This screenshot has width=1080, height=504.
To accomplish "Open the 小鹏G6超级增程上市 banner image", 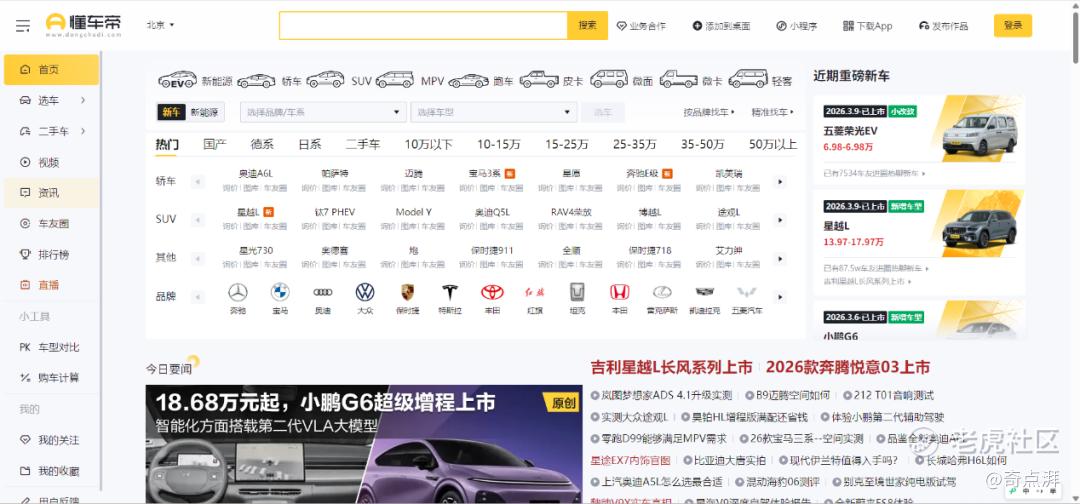I will point(364,444).
